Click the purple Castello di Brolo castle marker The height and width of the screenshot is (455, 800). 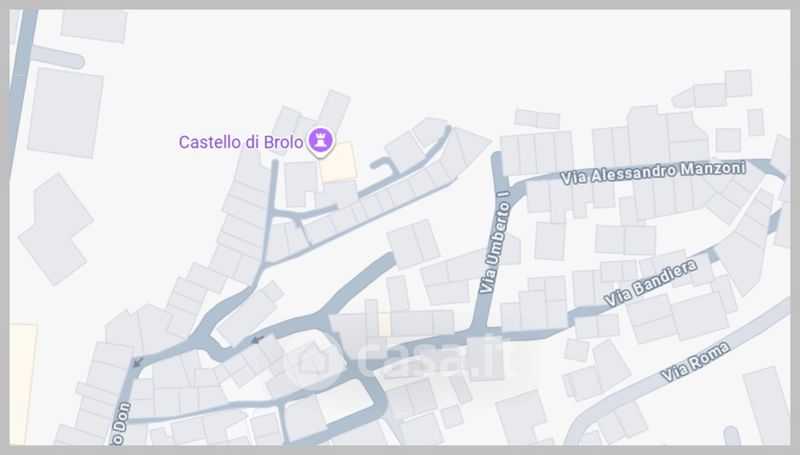[x=320, y=141]
